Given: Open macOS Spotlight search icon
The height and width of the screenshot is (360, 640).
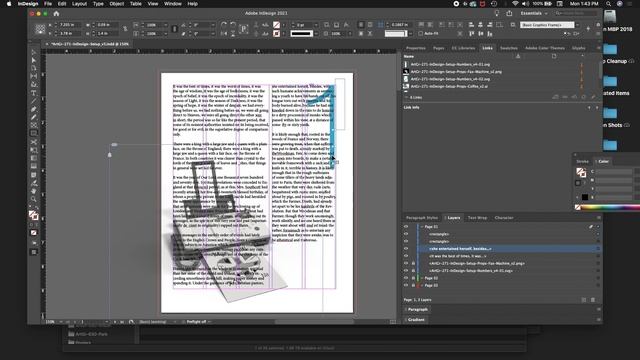Looking at the screenshot, I should pos(609,4).
